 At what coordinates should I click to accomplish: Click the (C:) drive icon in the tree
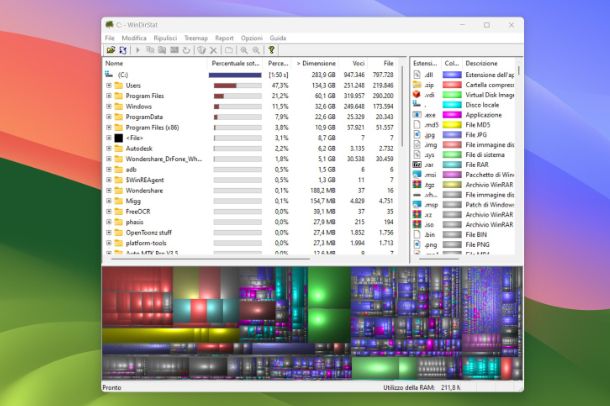coord(109,74)
